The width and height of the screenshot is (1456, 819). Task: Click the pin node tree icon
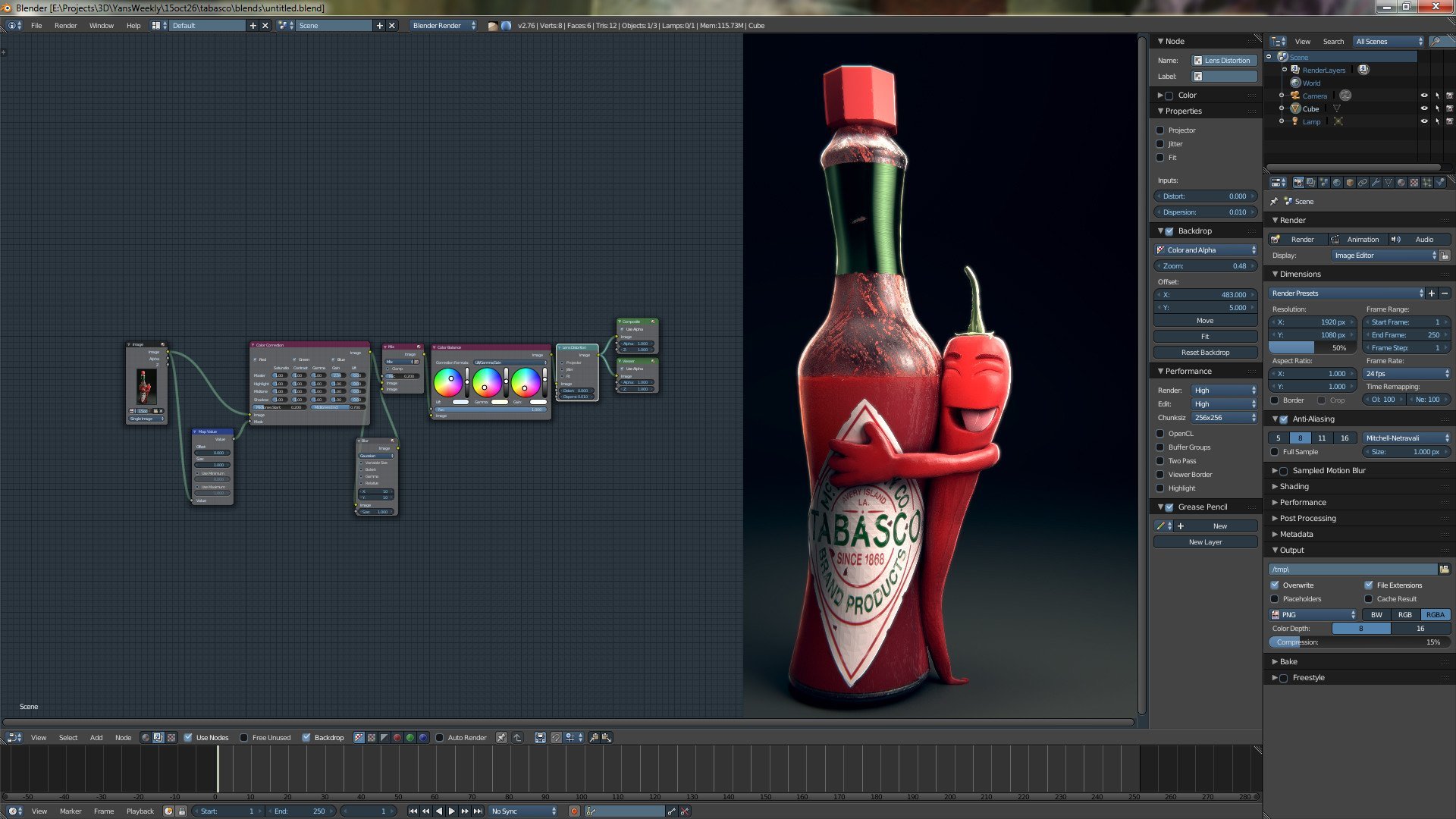(501, 738)
